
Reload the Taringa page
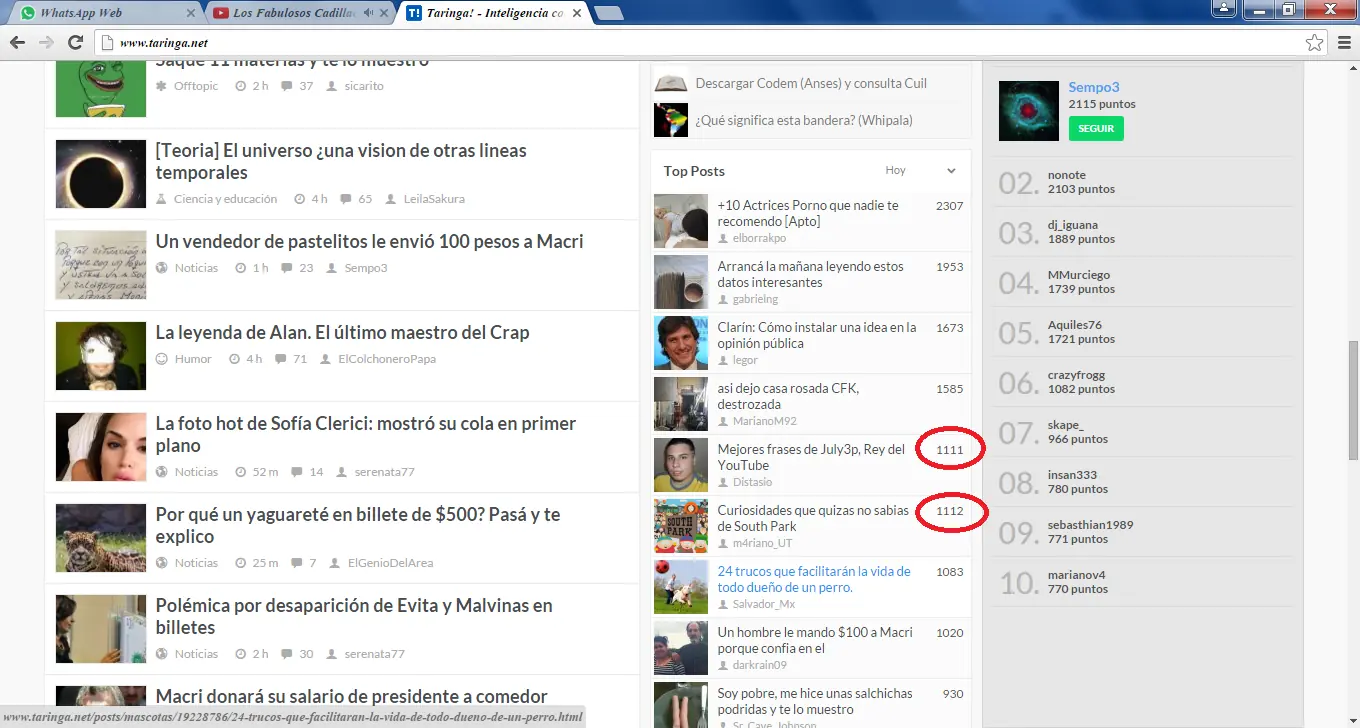pos(75,43)
